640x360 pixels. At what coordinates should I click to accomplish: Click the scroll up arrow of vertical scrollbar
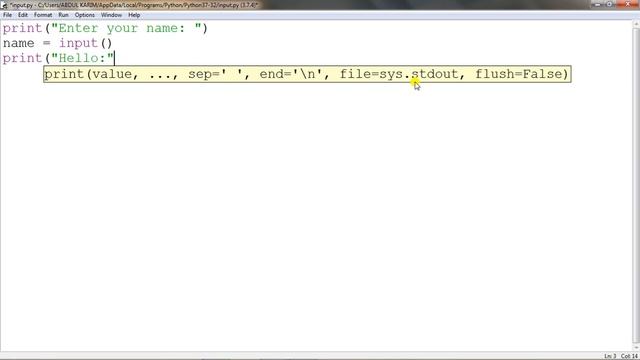click(x=636, y=24)
